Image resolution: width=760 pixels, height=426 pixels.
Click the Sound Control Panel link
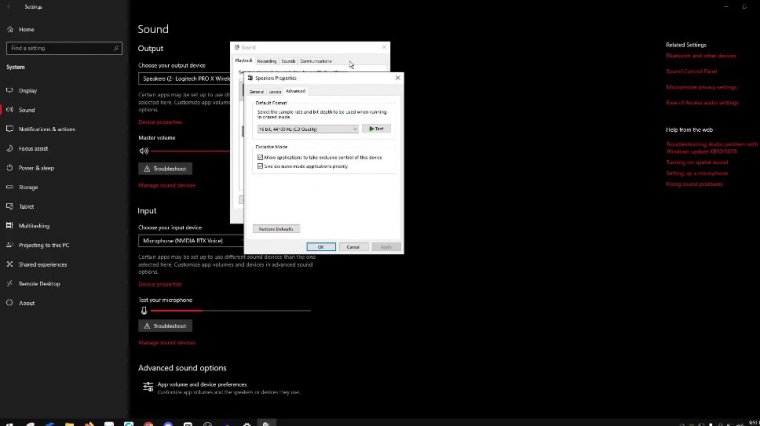[693, 71]
